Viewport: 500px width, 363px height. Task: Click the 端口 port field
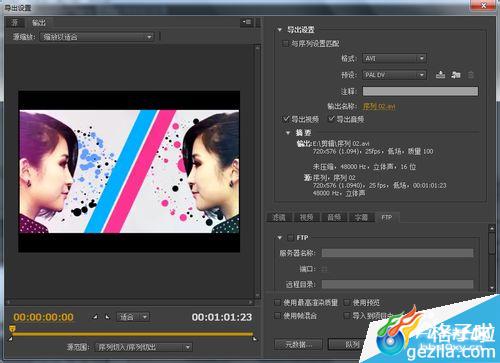click(325, 269)
